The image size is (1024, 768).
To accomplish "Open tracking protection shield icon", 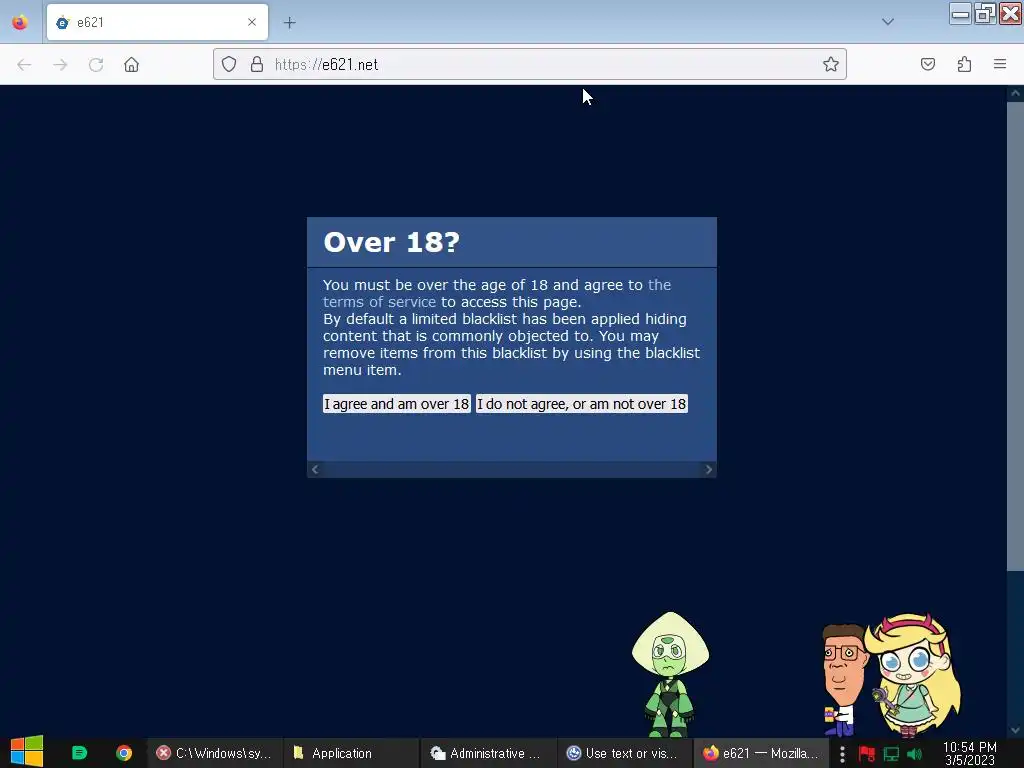I will coord(229,64).
